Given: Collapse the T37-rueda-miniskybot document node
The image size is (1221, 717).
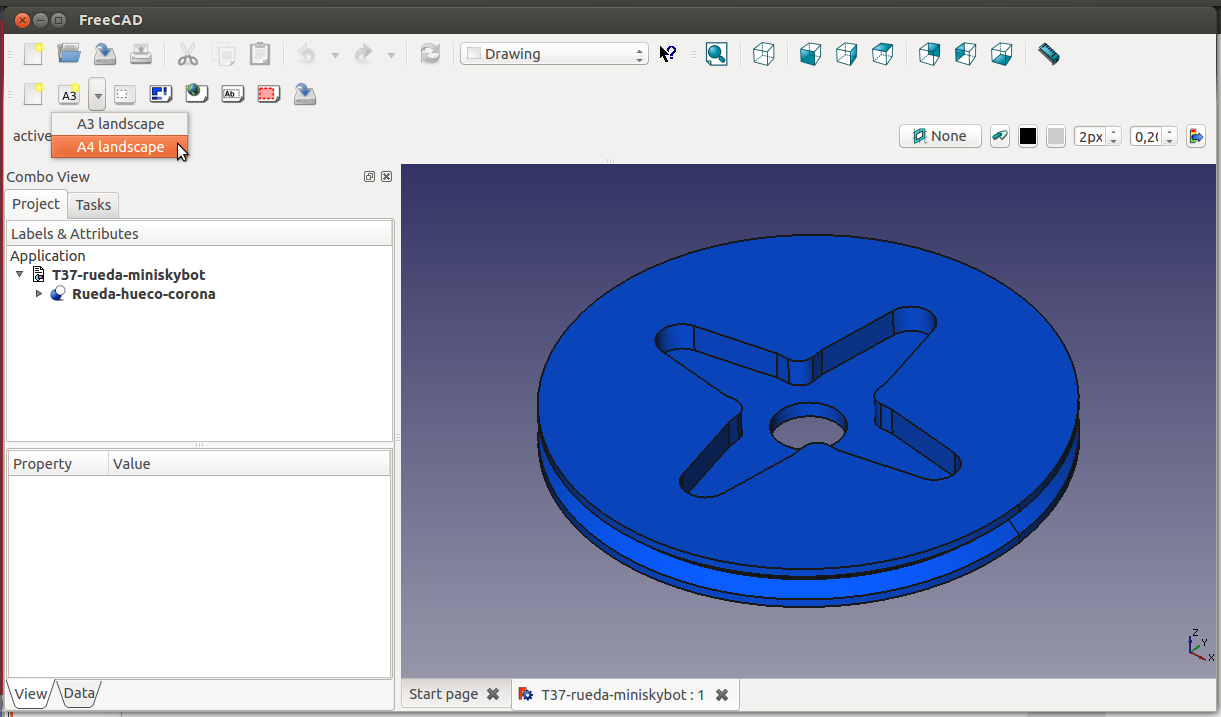Looking at the screenshot, I should (19, 274).
